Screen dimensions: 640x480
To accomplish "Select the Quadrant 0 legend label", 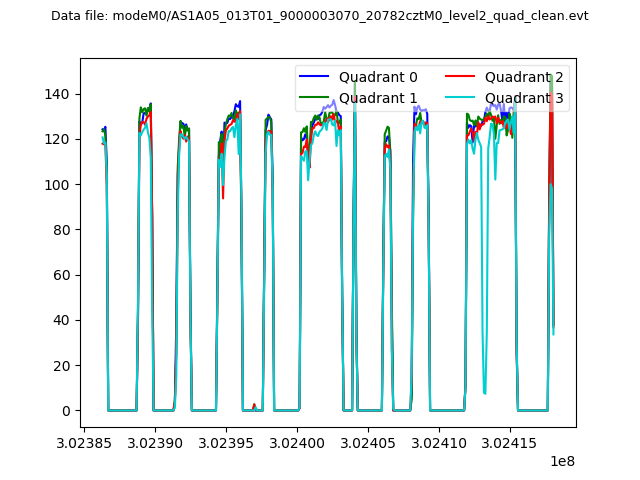I will tap(378, 77).
